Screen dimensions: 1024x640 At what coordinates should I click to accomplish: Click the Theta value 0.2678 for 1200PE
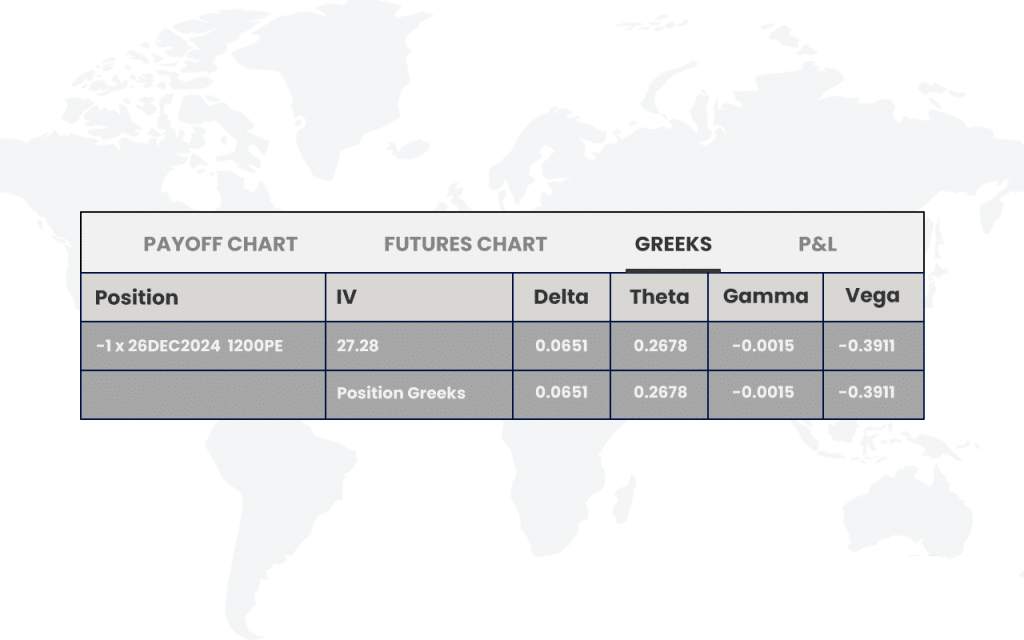658,346
